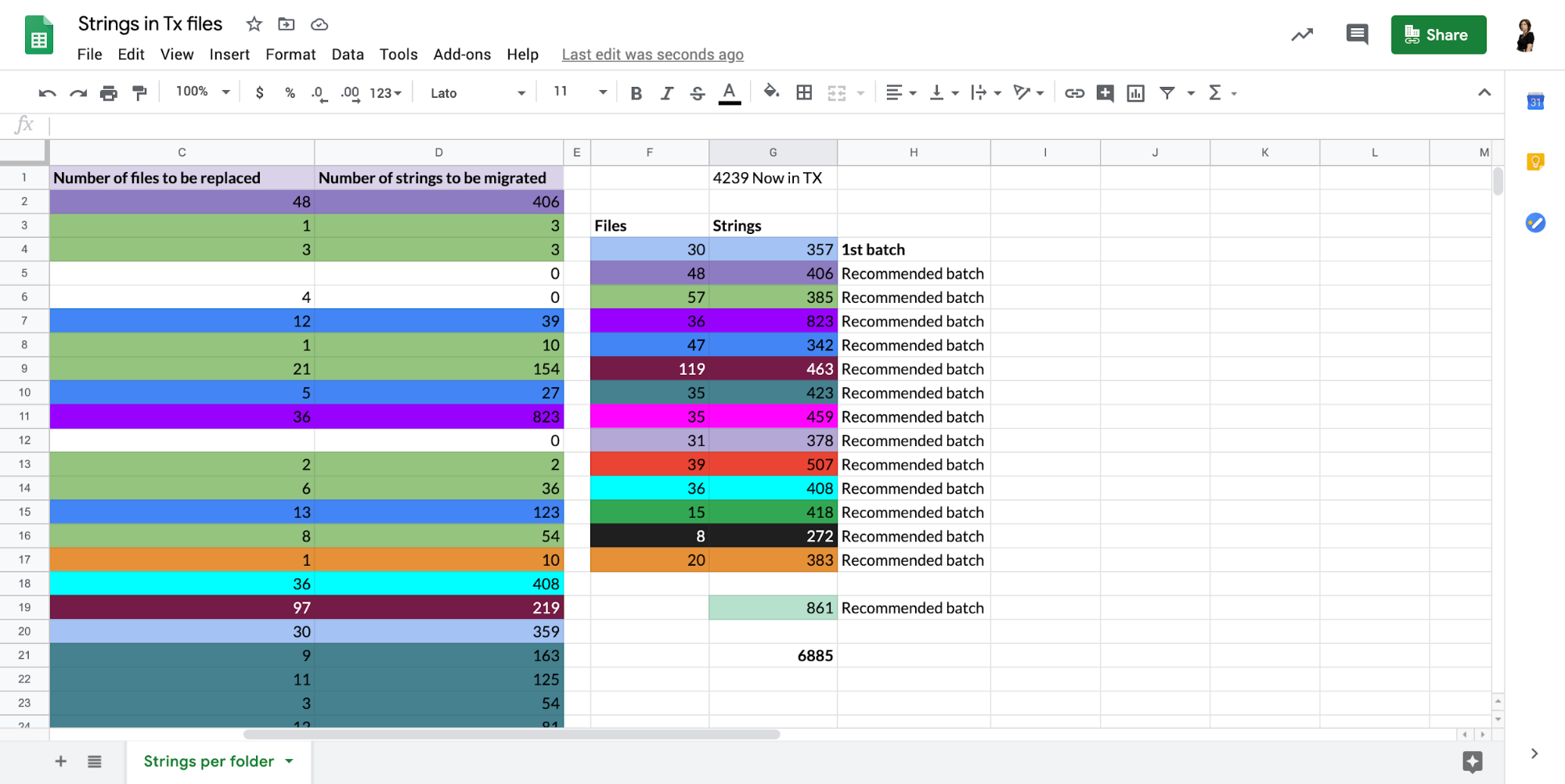1565x784 pixels.
Task: Decrease decimal places
Action: coord(319,93)
